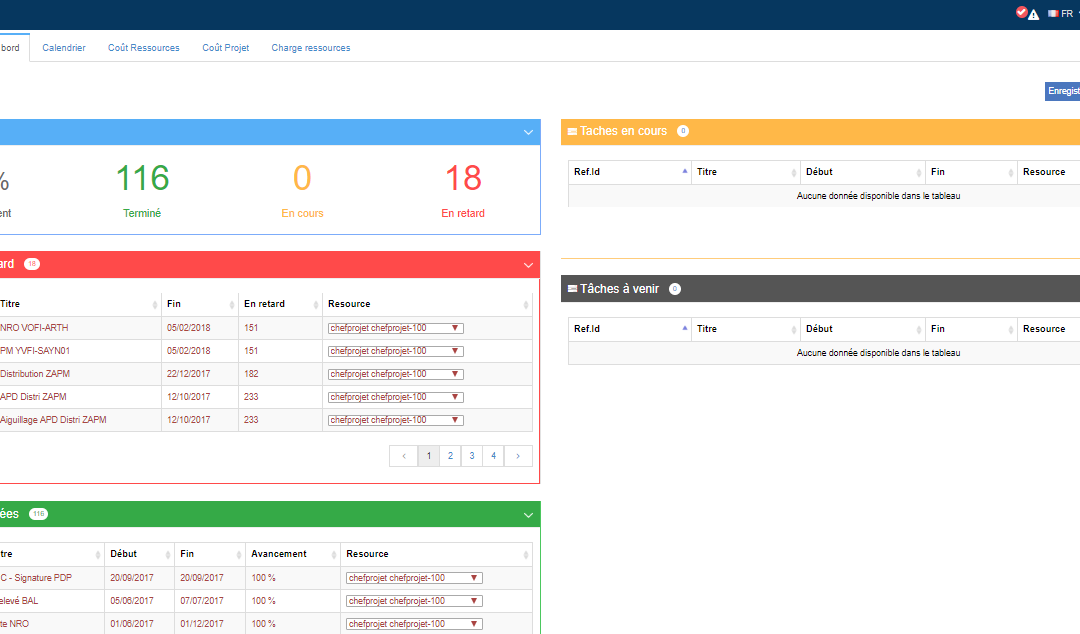The width and height of the screenshot is (1080, 634).
Task: Collapse the red late tasks panel chevron
Action: coord(528,265)
